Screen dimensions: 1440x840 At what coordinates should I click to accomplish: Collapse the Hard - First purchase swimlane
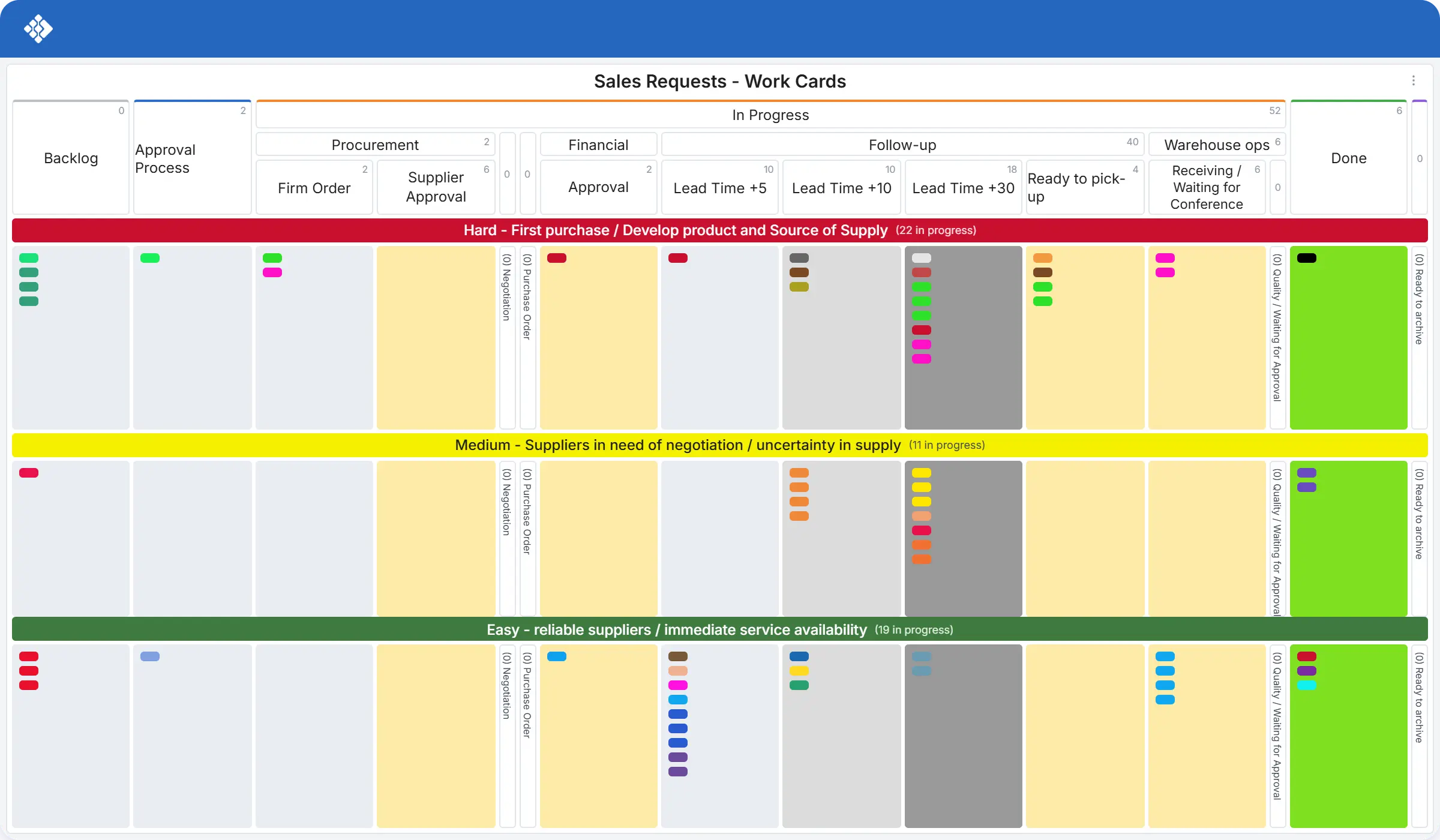click(x=720, y=230)
